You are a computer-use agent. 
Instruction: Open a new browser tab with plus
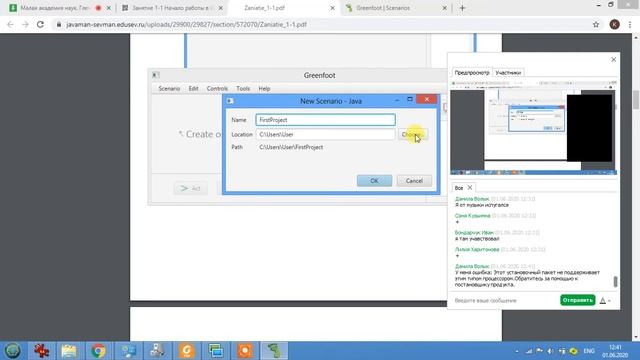coord(462,8)
